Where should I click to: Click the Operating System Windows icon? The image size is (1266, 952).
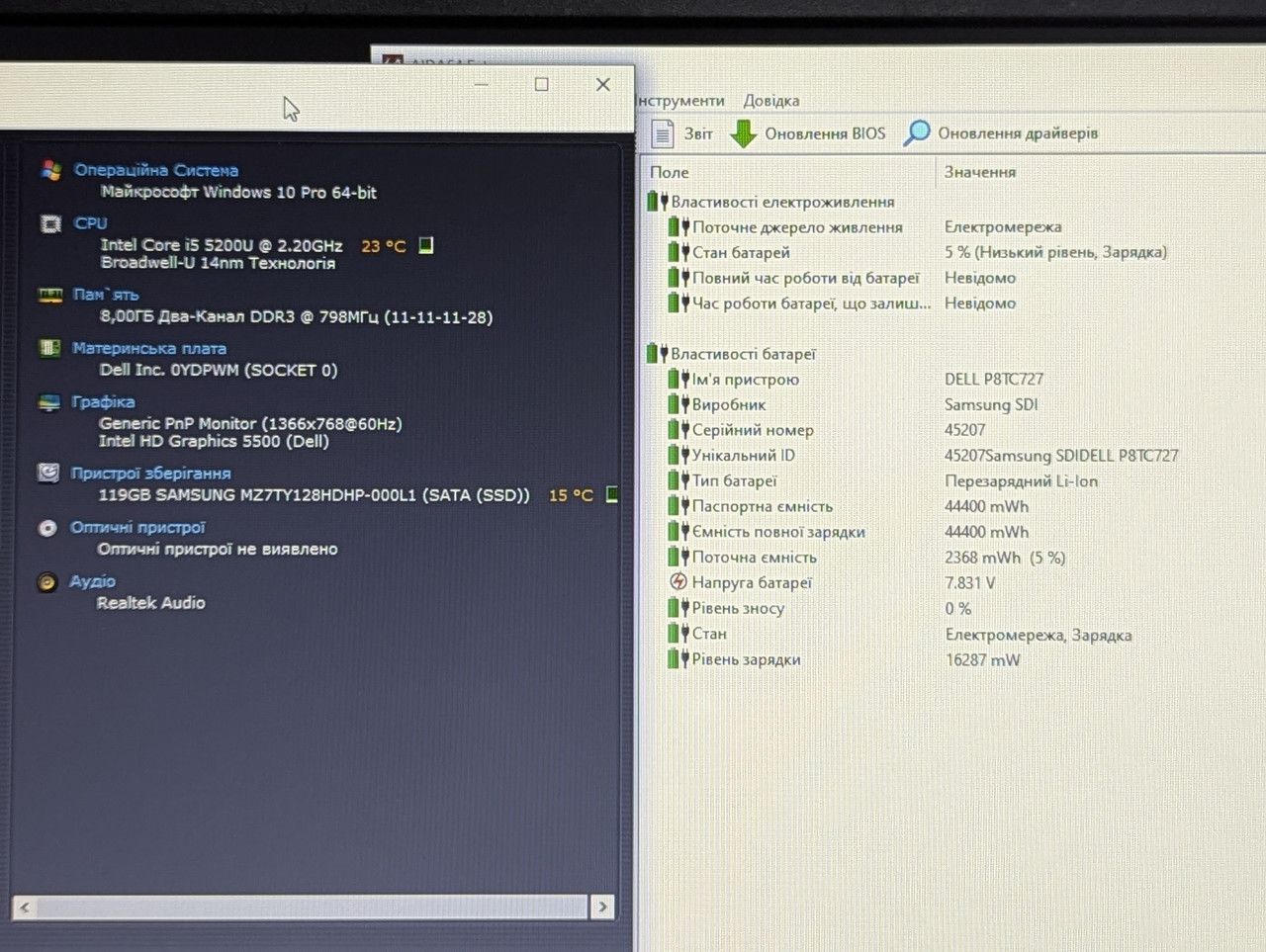click(x=50, y=170)
